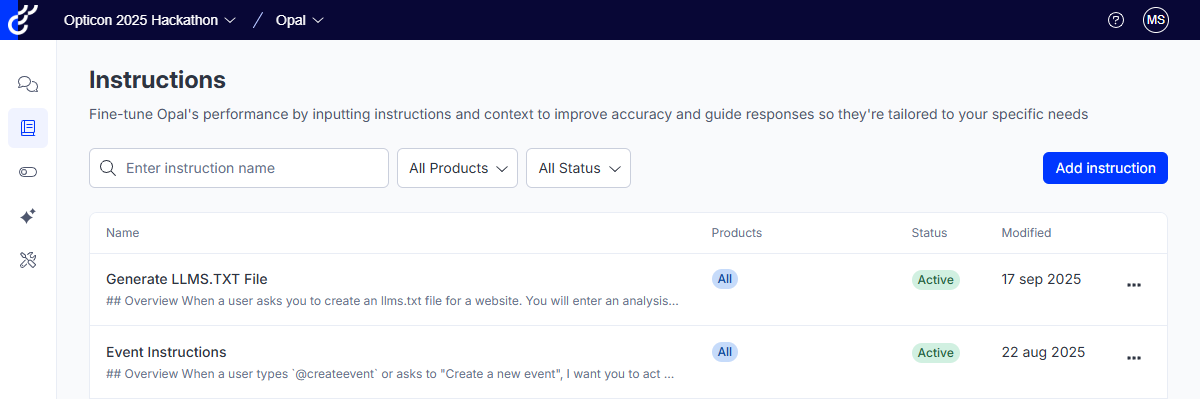1200x399 pixels.
Task: Open the sparkle agents icon in sidebar
Action: tap(28, 216)
